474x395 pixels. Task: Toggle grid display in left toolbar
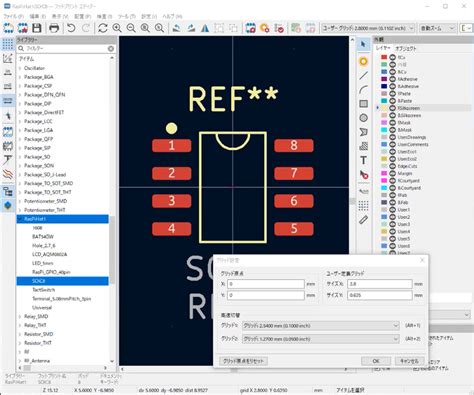click(8, 44)
